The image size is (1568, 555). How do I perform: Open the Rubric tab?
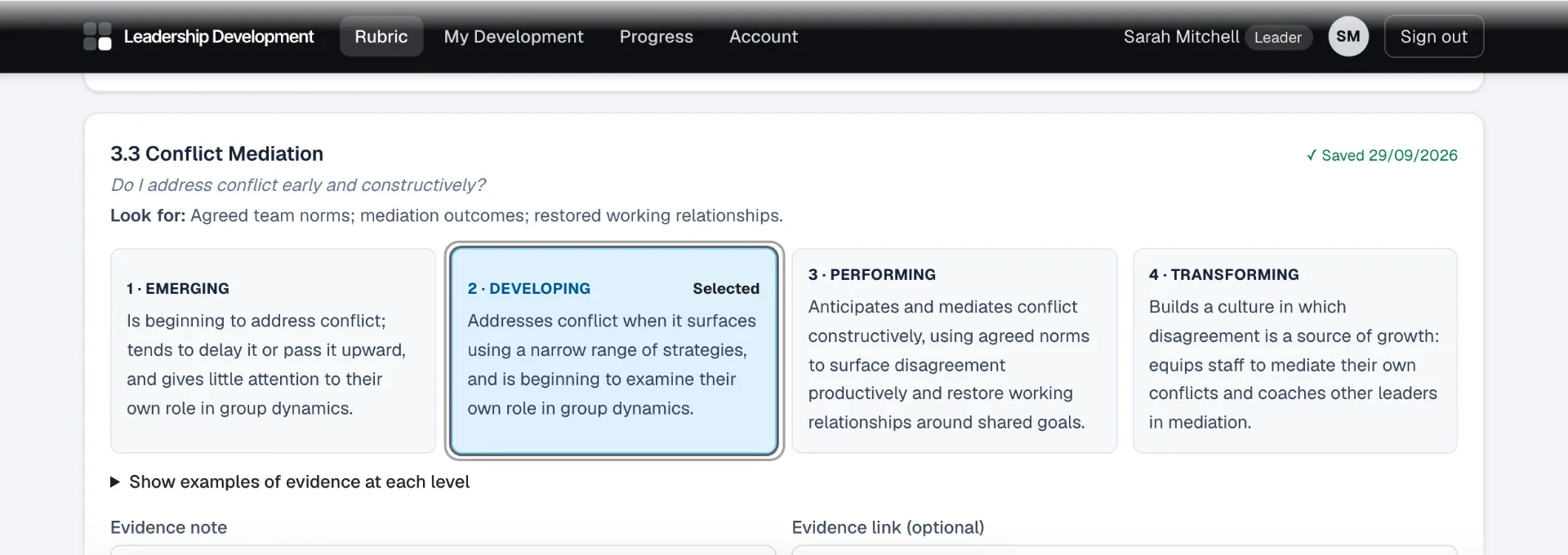[381, 37]
